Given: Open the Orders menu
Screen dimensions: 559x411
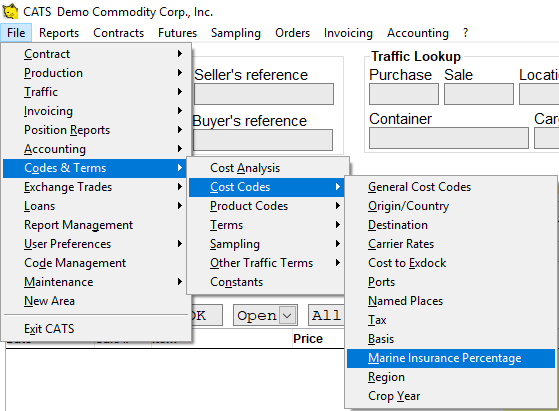Looking at the screenshot, I should click(x=292, y=33).
